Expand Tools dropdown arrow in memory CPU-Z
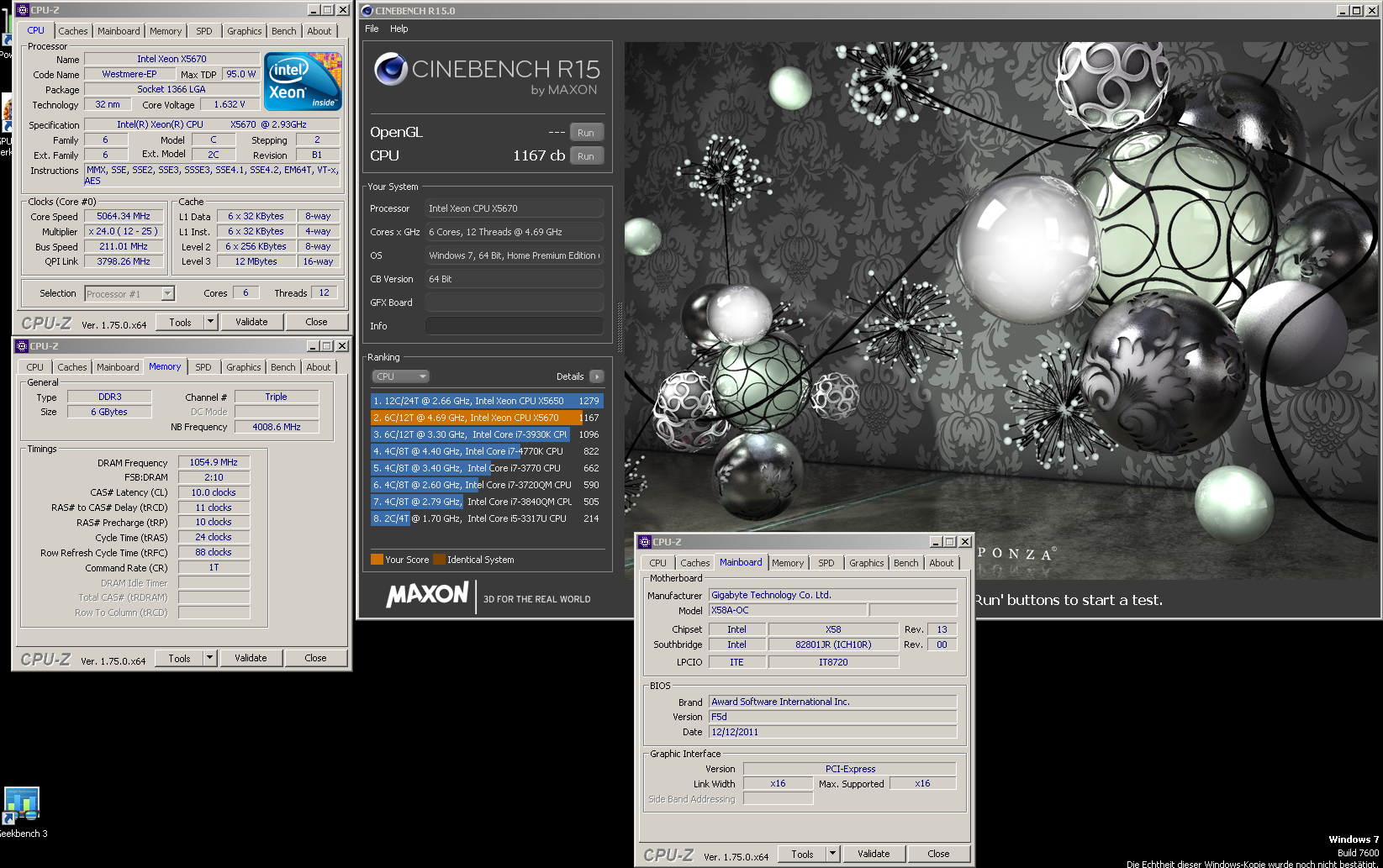Image resolution: width=1383 pixels, height=868 pixels. click(x=209, y=658)
